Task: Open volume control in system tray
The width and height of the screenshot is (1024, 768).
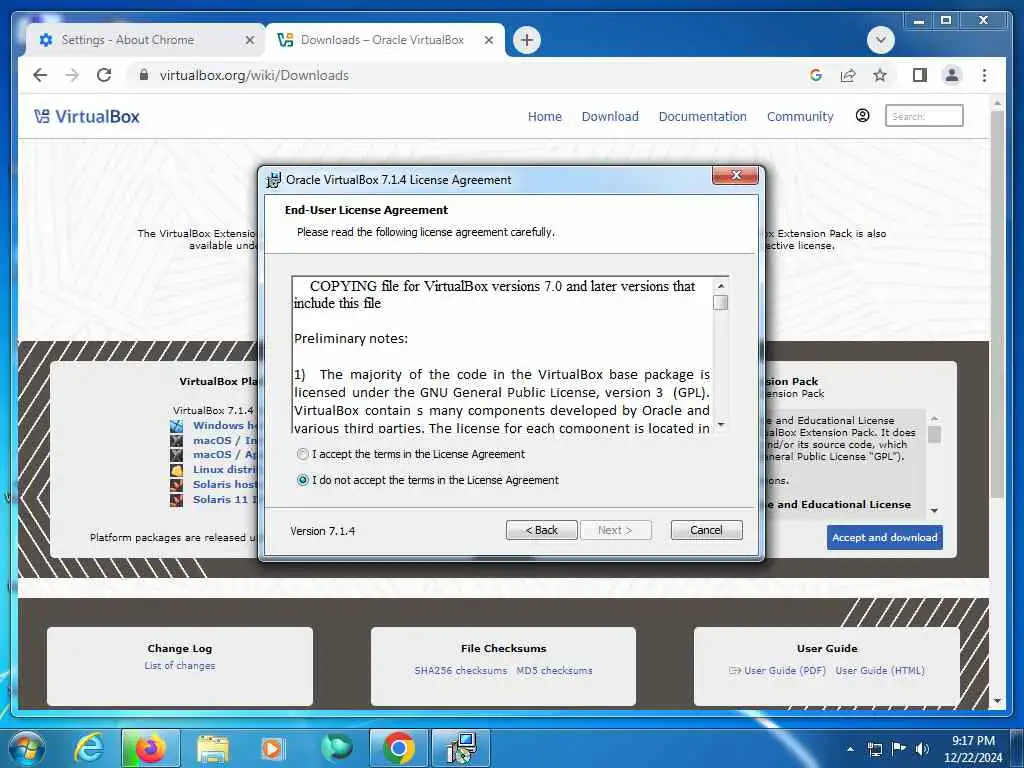Action: point(922,749)
